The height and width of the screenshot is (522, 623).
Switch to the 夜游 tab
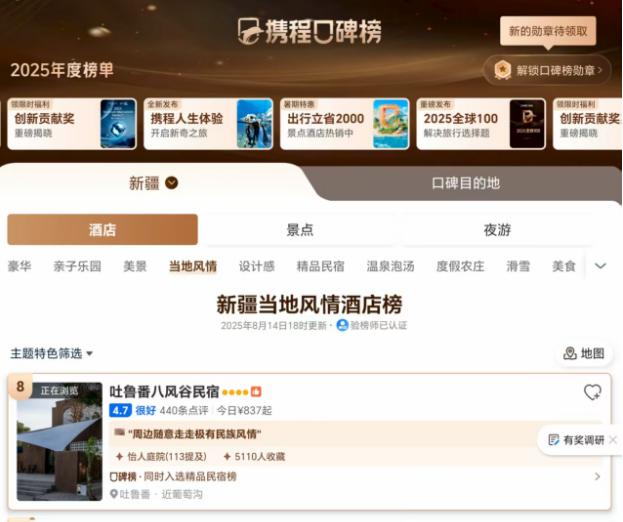pos(497,230)
